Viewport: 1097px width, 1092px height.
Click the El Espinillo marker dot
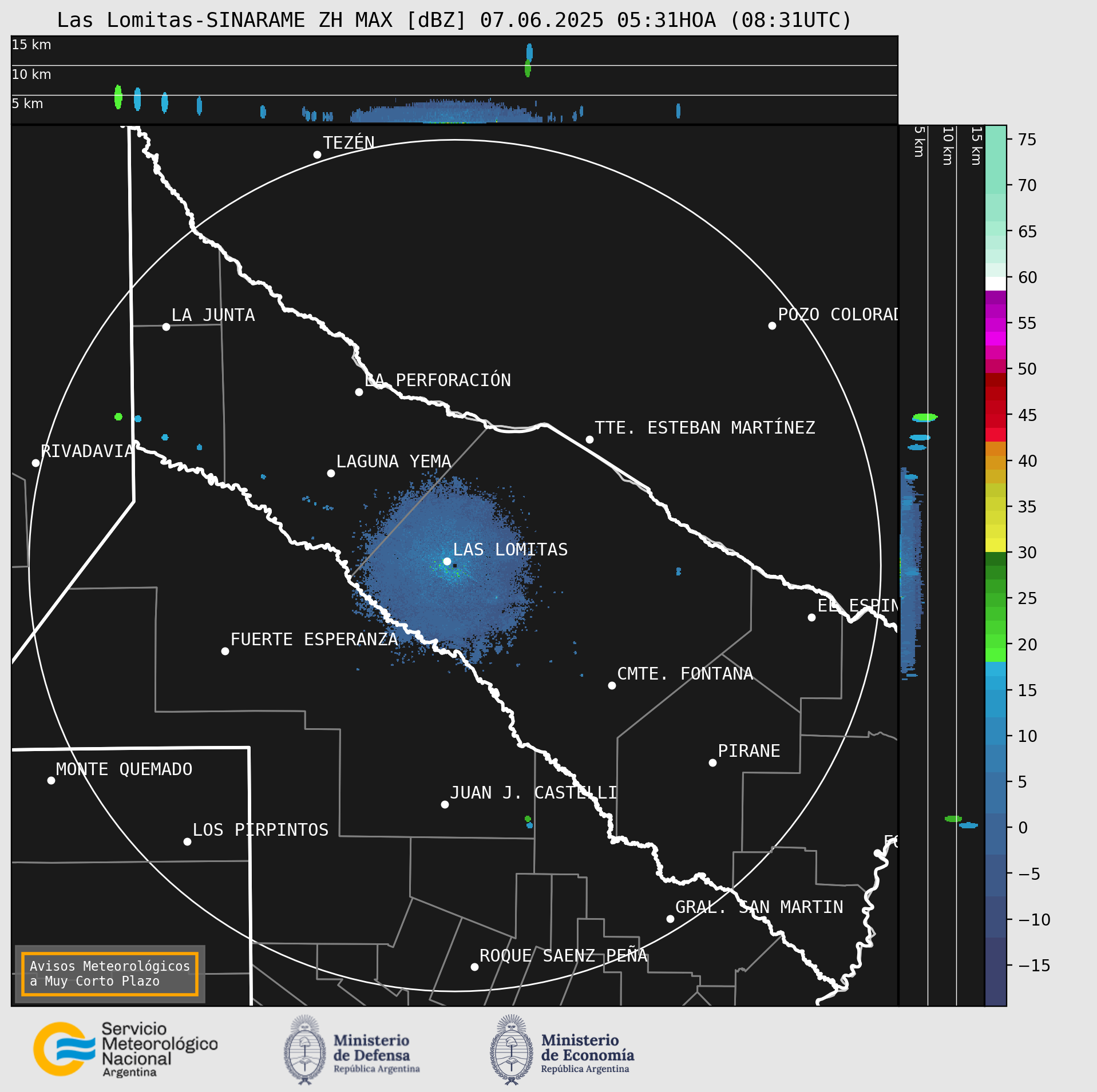coord(811,617)
